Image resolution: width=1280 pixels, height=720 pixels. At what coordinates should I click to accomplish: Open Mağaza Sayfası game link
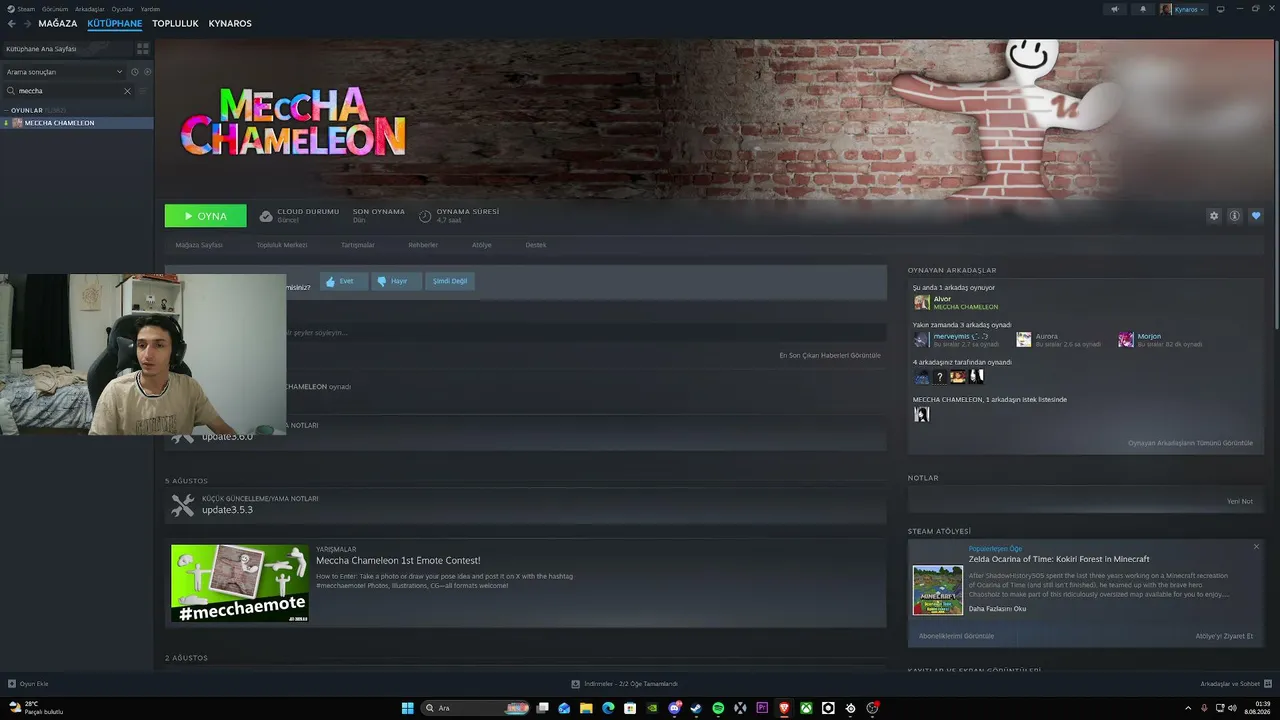(199, 245)
